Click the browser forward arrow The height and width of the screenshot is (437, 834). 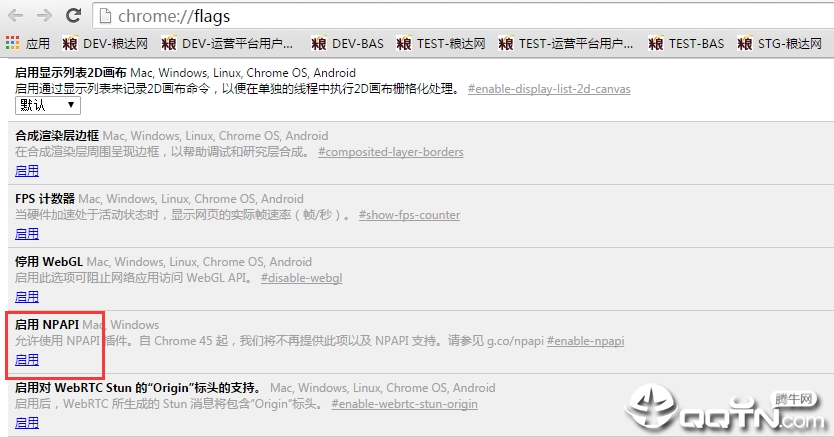coord(44,15)
